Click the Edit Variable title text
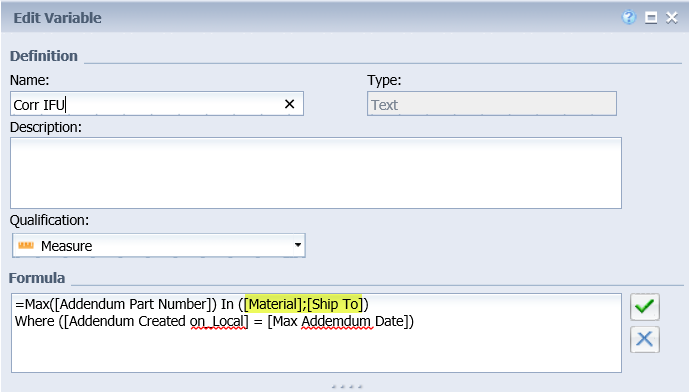Viewport: 689px width, 392px height. (x=58, y=18)
